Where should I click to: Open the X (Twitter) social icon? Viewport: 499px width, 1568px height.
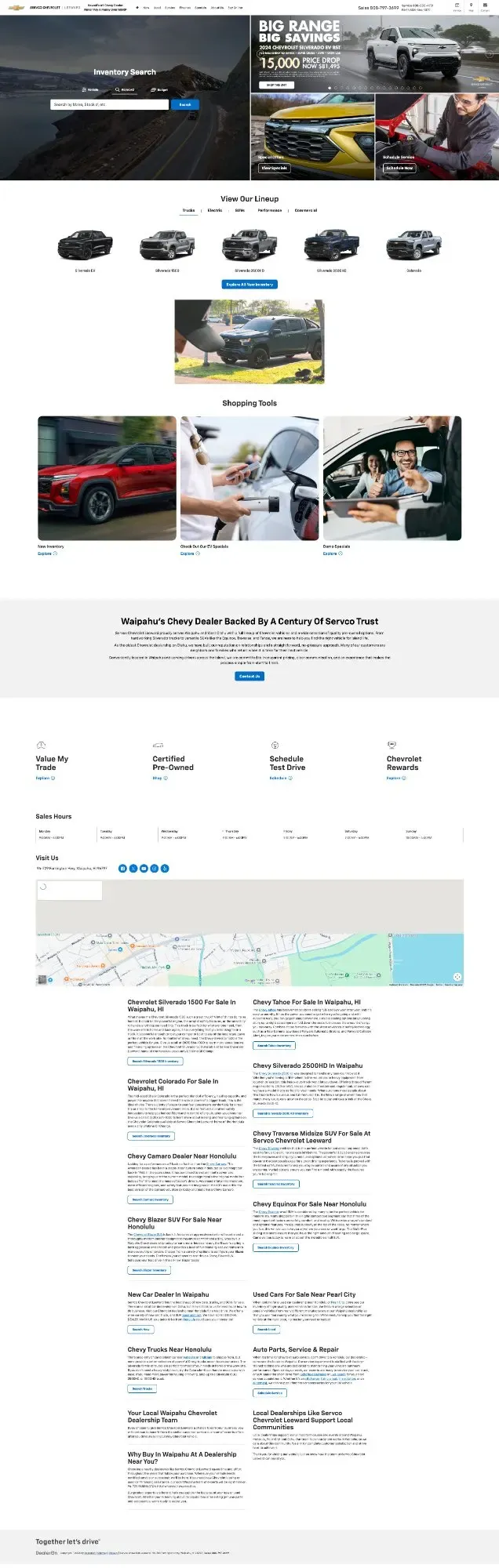133,869
